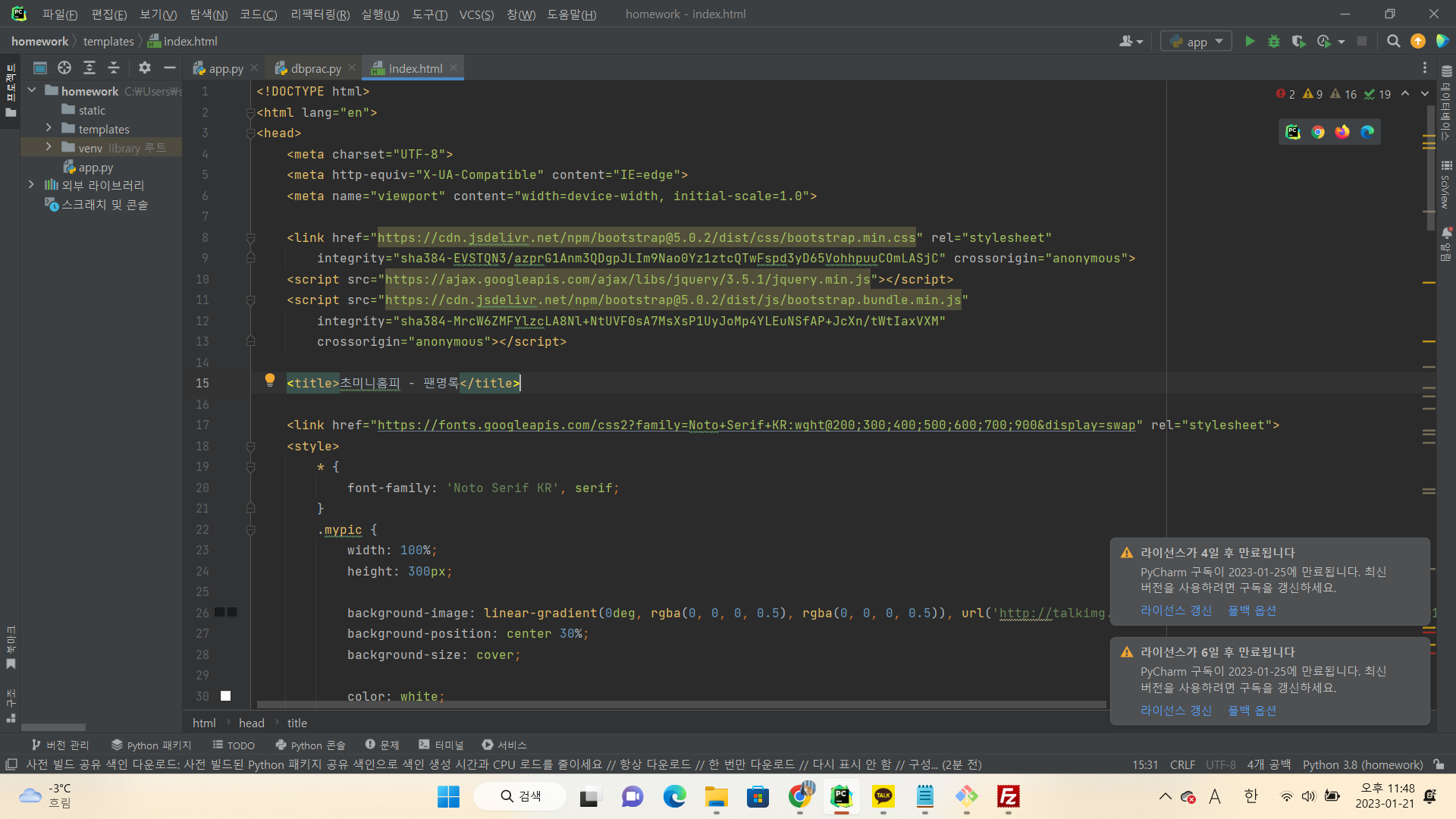1456x819 pixels.
Task: Click the Windows taskbar search box
Action: click(519, 796)
